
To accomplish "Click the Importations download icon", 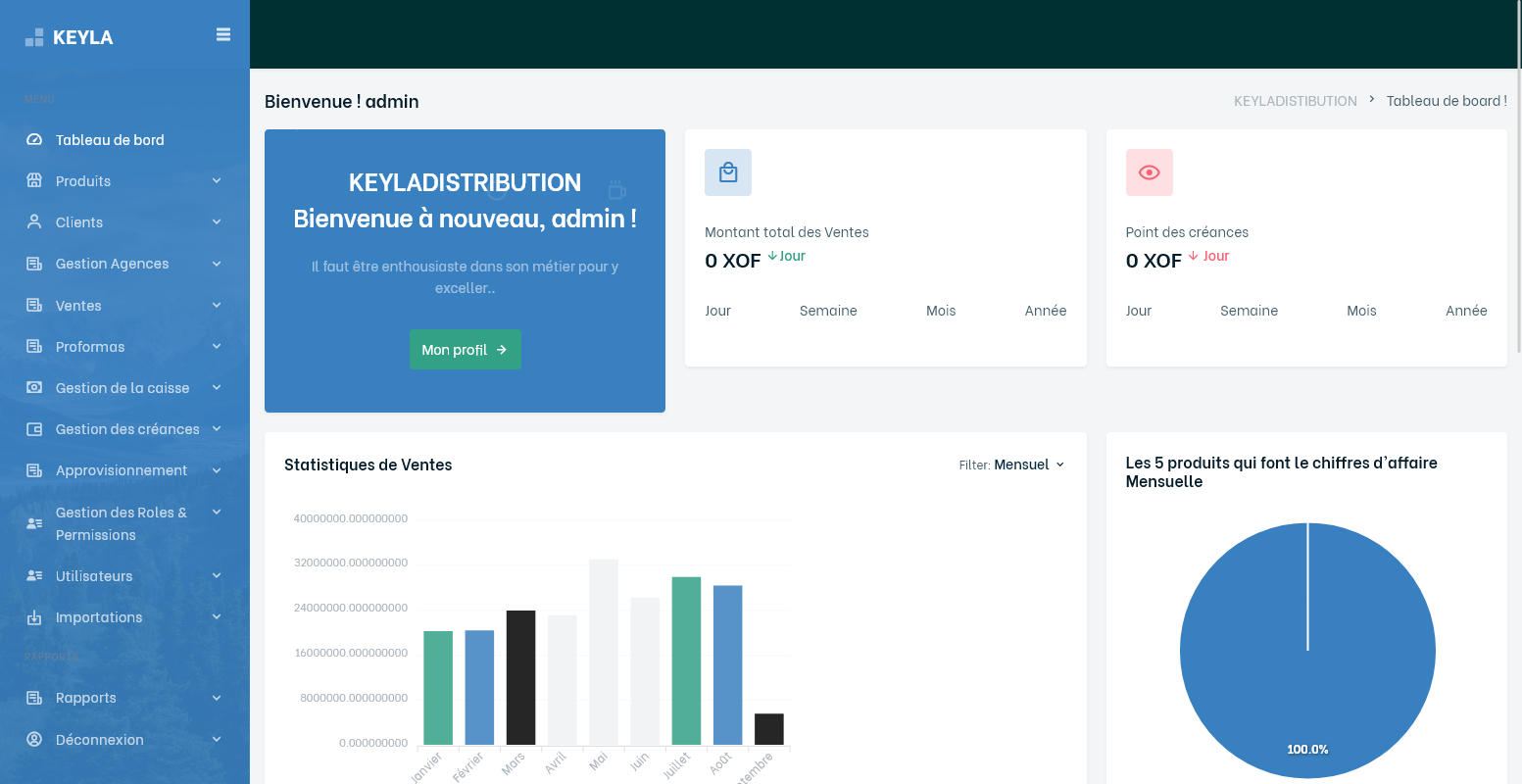I will pyautogui.click(x=34, y=617).
